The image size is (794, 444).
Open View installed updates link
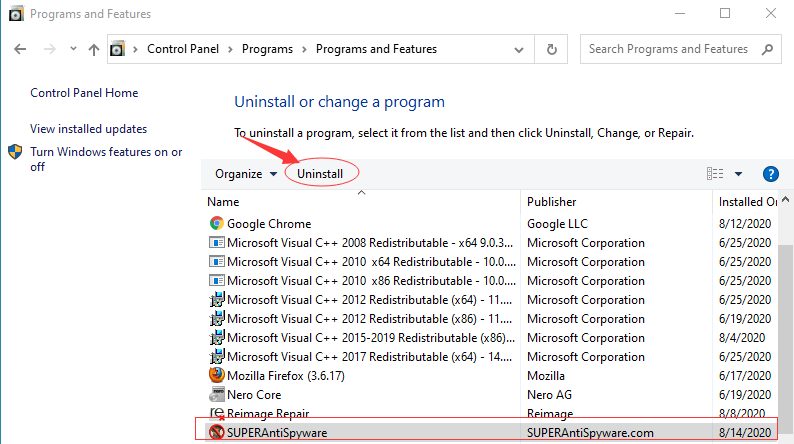coord(89,129)
